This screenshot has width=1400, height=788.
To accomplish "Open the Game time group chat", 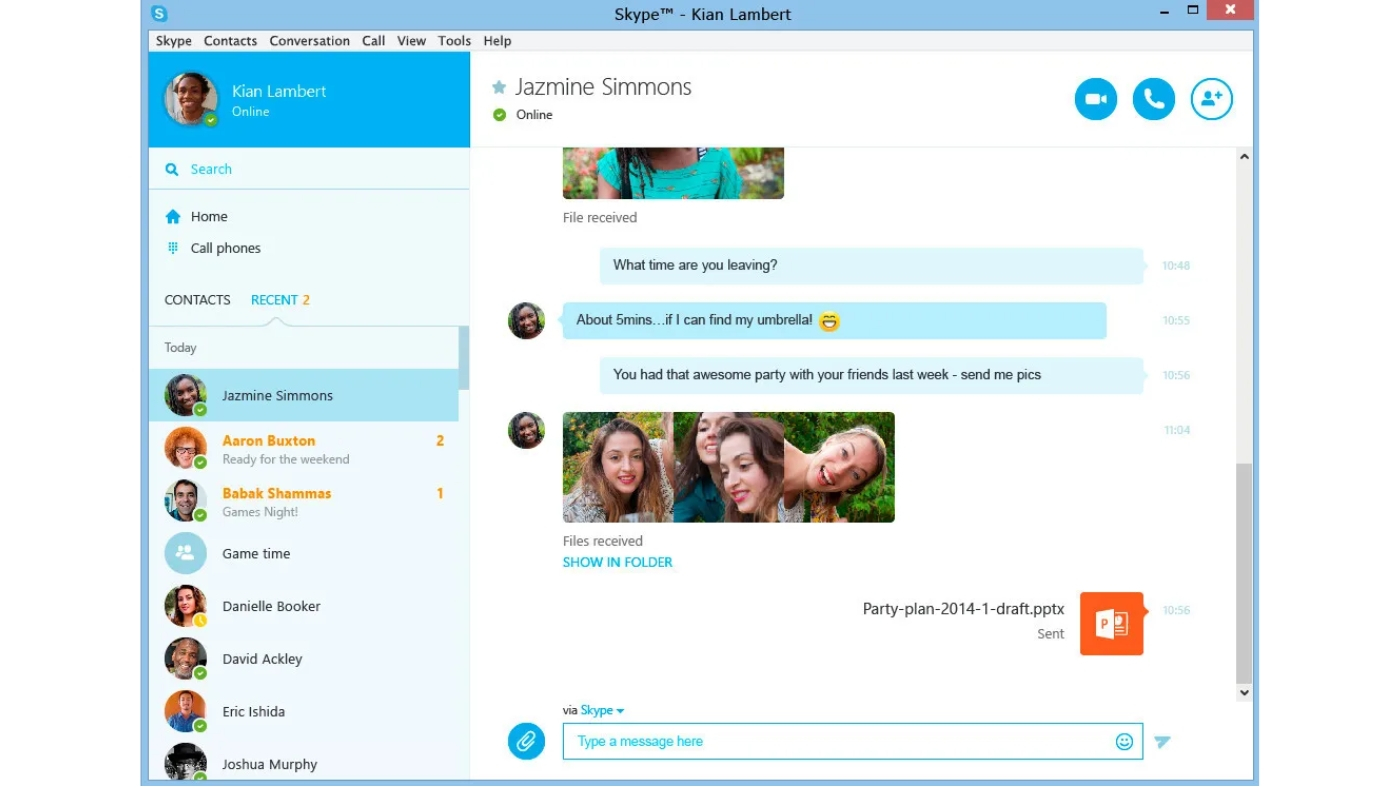I will [304, 553].
